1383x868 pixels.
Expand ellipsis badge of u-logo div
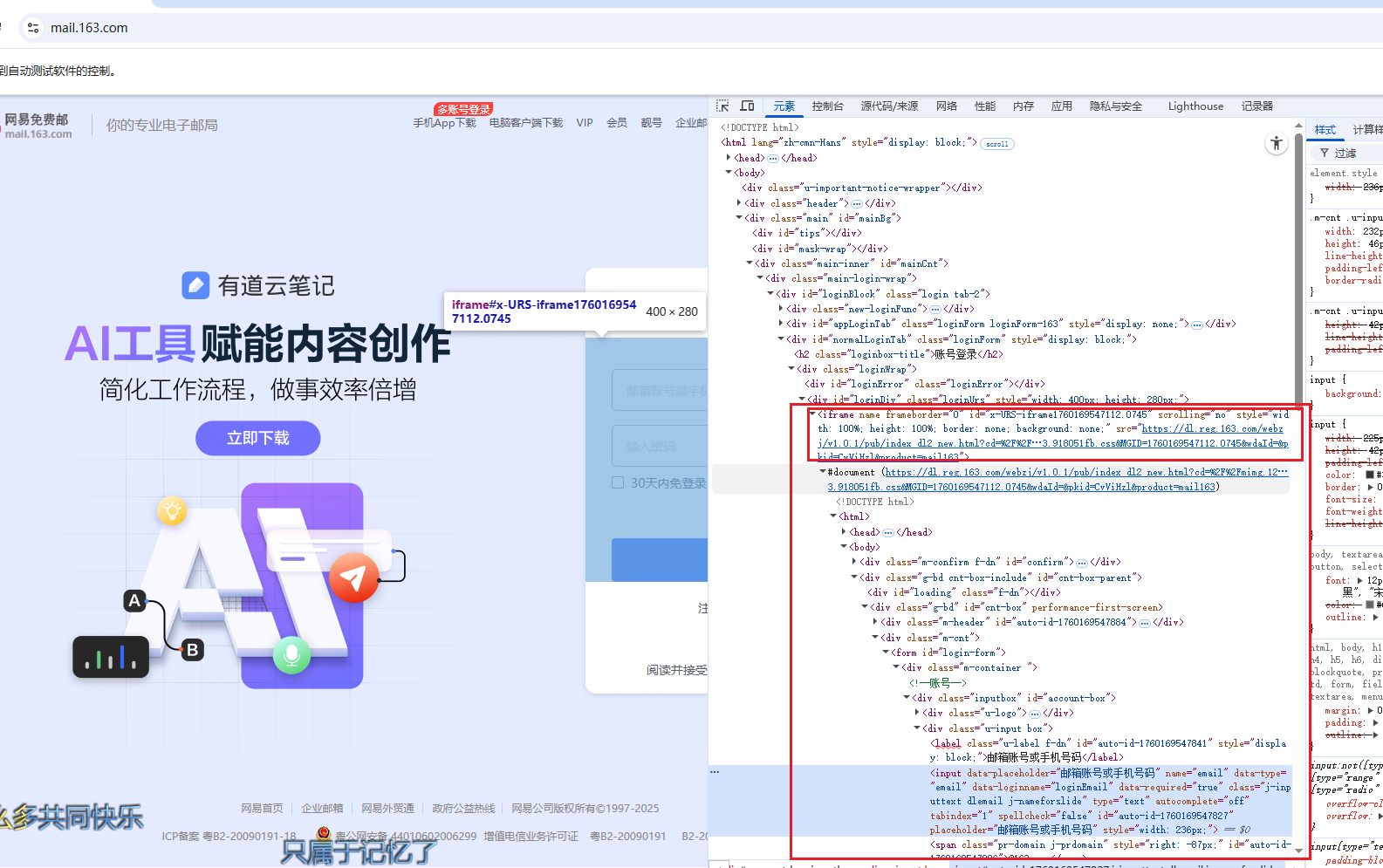pyautogui.click(x=1035, y=714)
